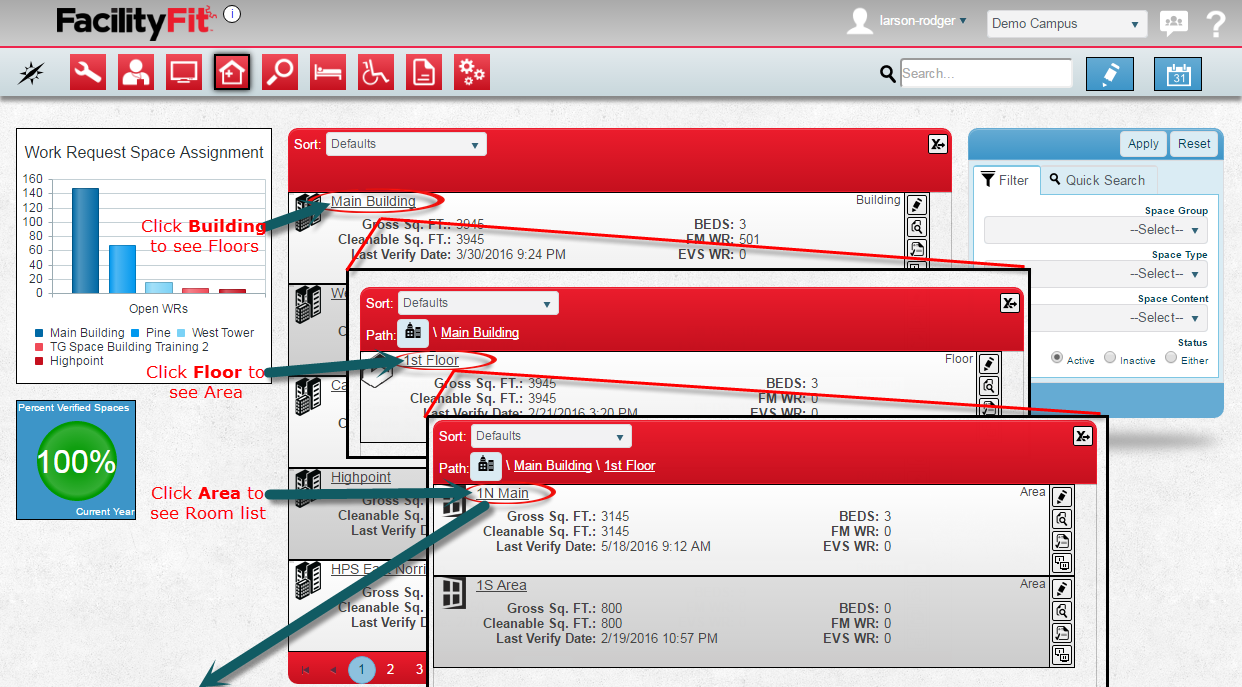Switch to the Filter tab
The width and height of the screenshot is (1242, 687).
1006,180
